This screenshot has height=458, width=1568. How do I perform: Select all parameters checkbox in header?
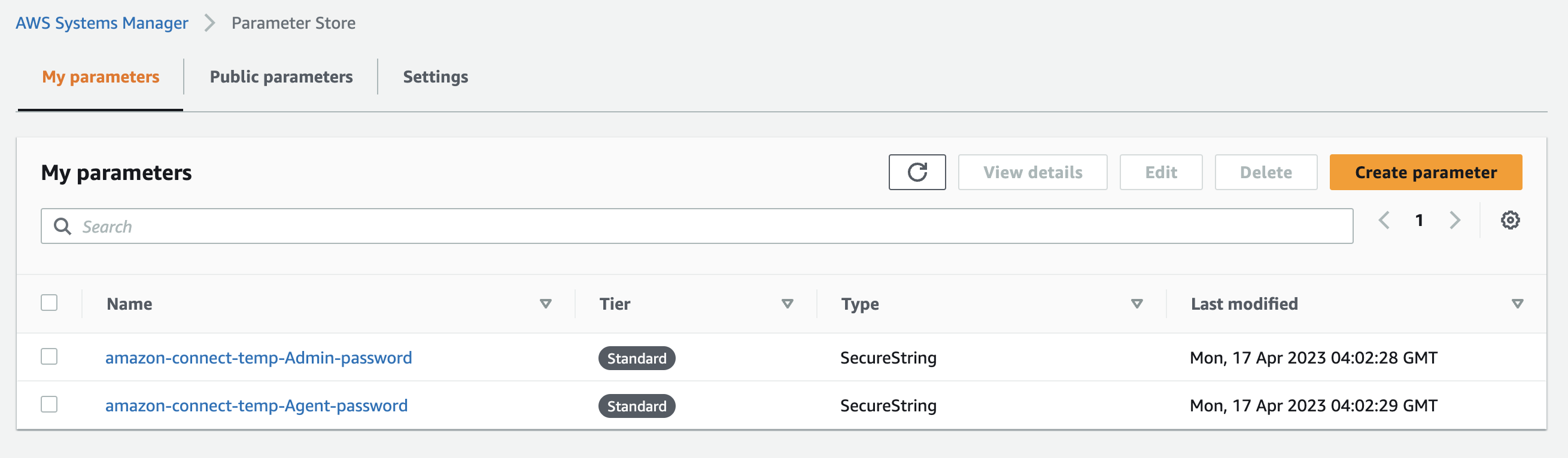point(49,303)
